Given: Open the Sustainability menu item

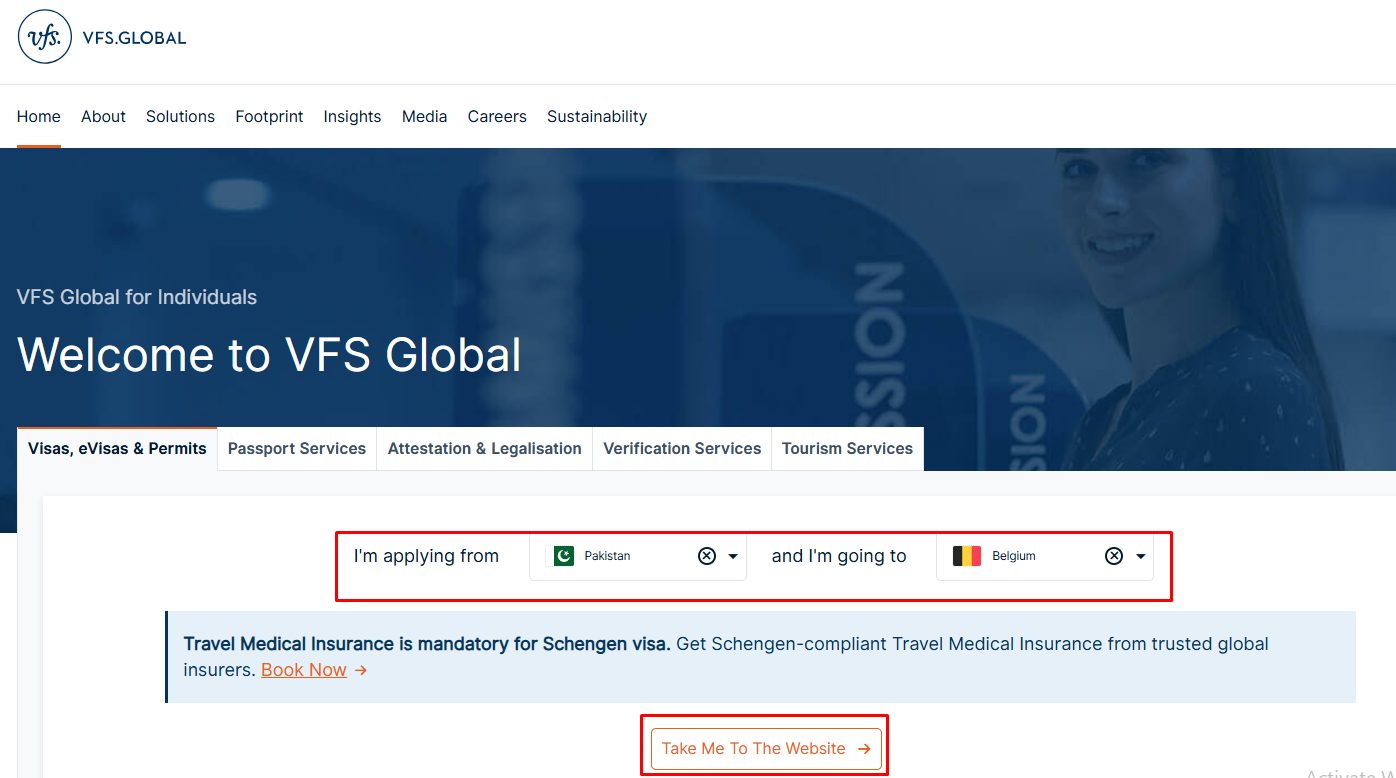Looking at the screenshot, I should tap(597, 116).
